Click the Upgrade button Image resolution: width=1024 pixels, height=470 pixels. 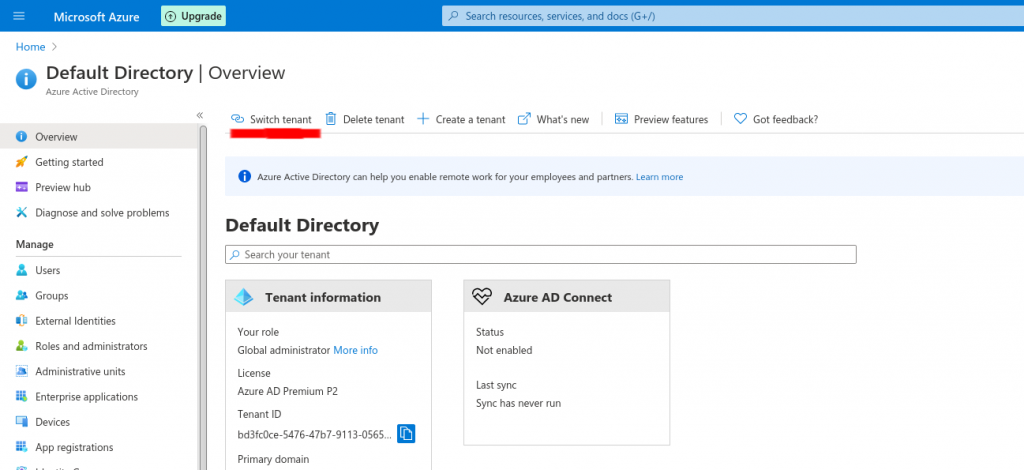pos(193,16)
